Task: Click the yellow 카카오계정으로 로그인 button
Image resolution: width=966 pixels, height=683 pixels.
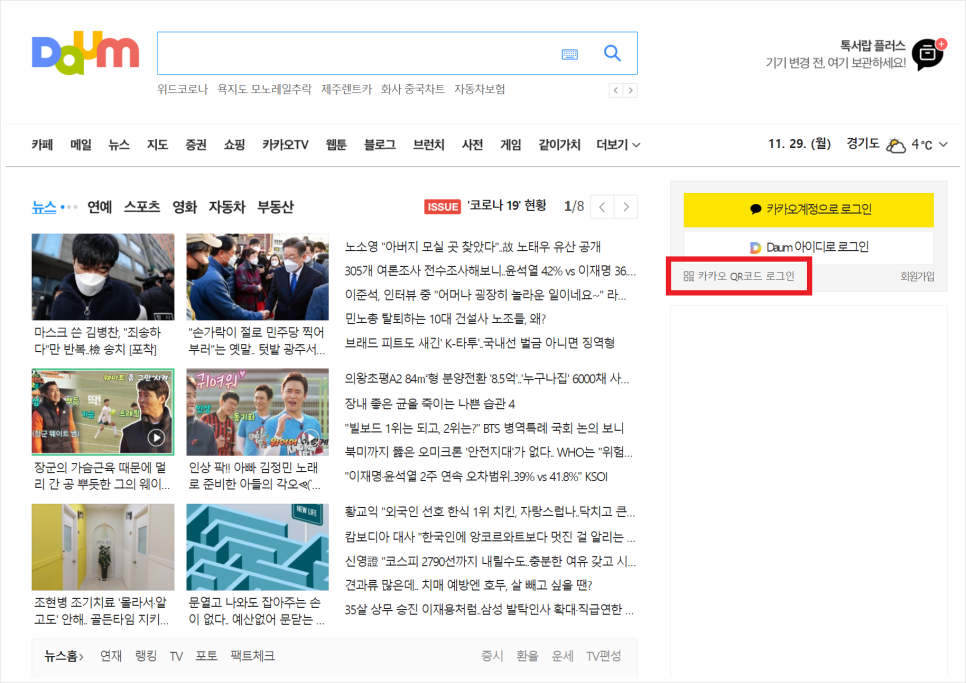Action: click(808, 209)
